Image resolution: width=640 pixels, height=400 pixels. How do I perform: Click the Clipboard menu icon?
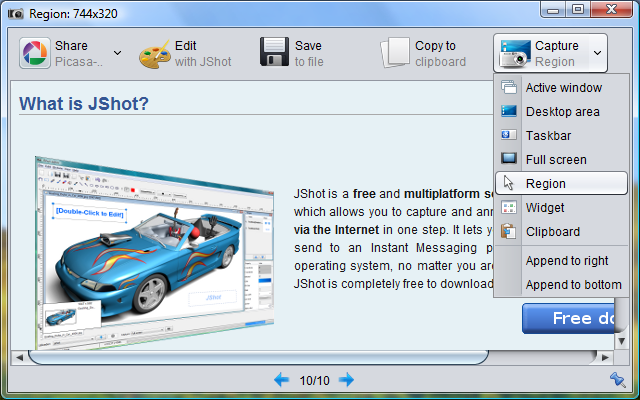(509, 231)
